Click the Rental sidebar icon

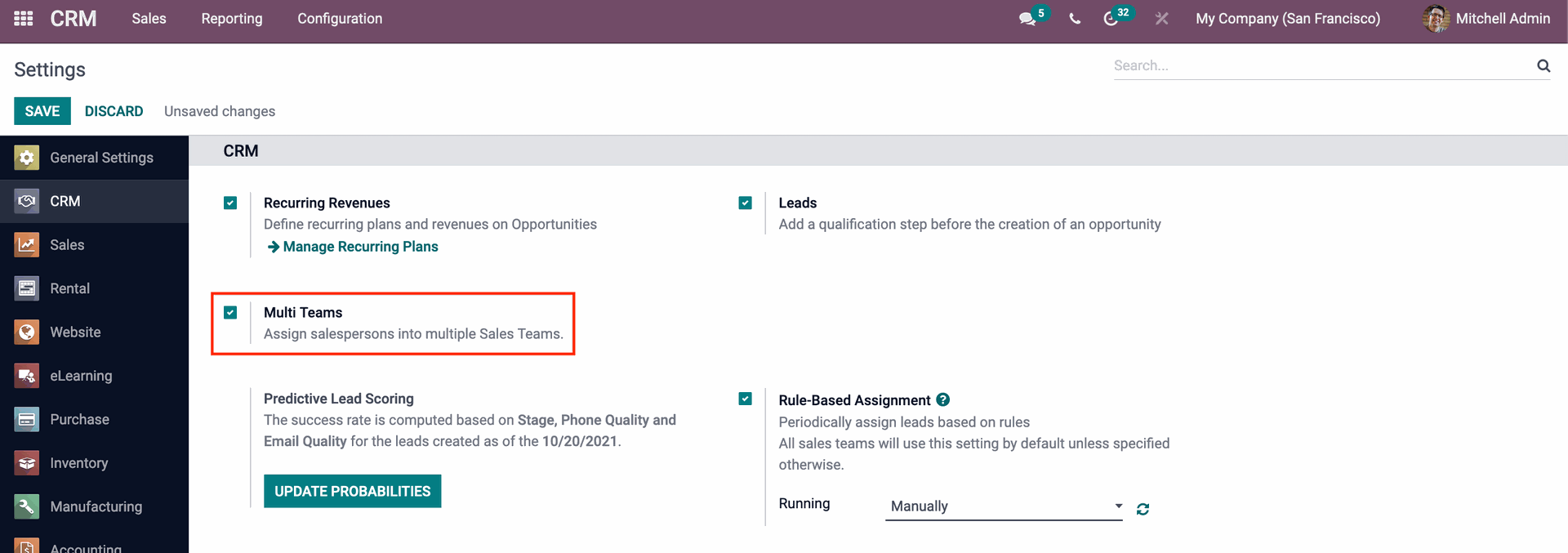[x=27, y=288]
